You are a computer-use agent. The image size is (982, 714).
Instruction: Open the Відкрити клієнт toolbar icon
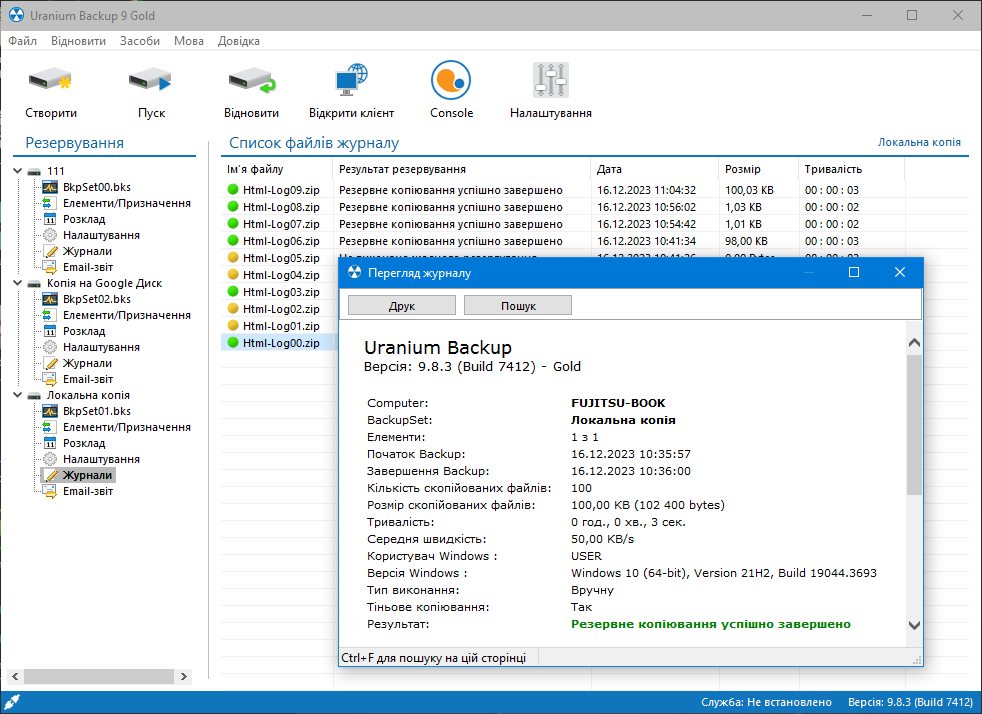pos(351,80)
